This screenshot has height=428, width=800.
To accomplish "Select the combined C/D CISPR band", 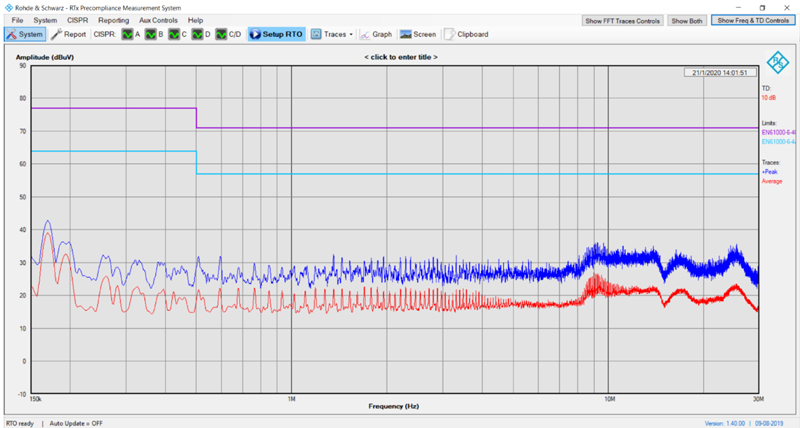I will point(229,34).
